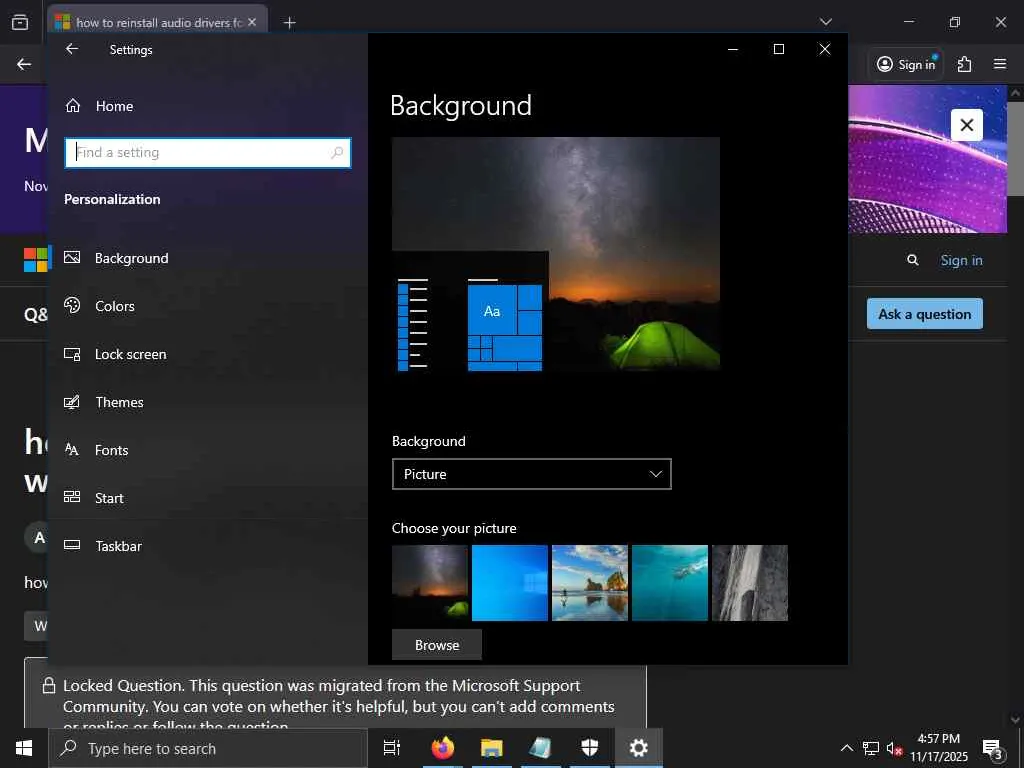Choose the blue Windows logo picture thumbnail

point(509,583)
